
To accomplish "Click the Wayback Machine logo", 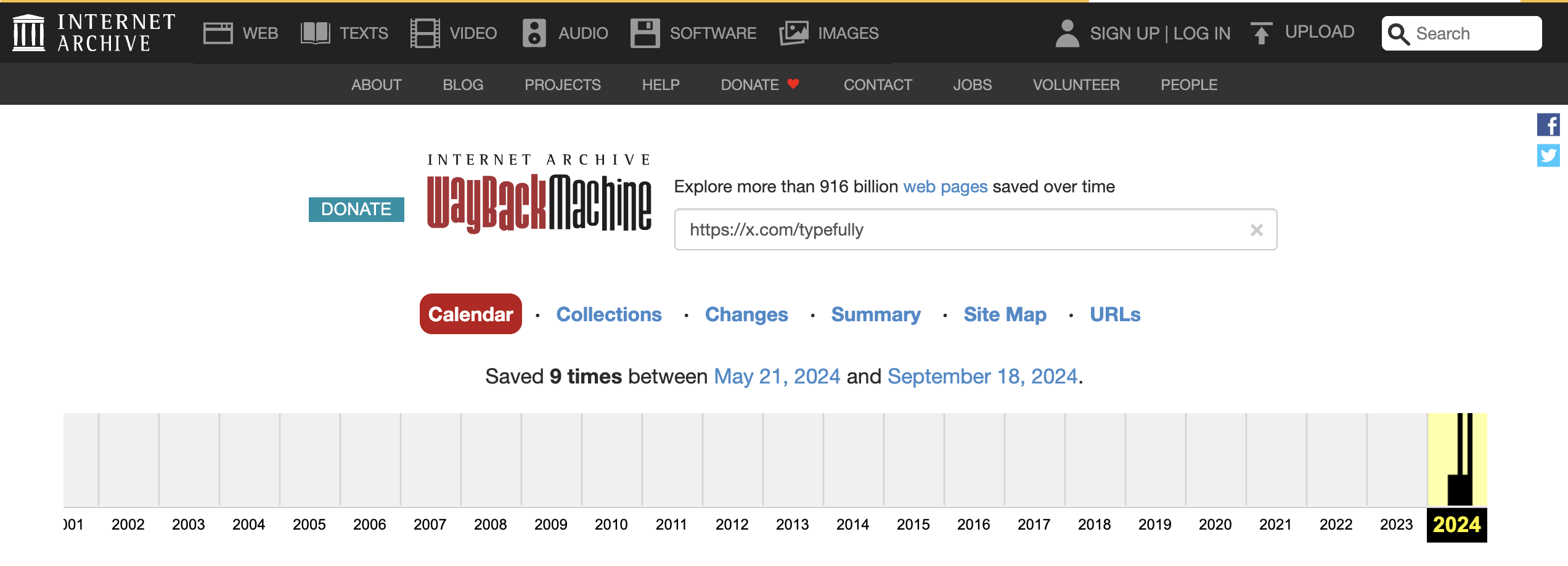I will [x=539, y=194].
